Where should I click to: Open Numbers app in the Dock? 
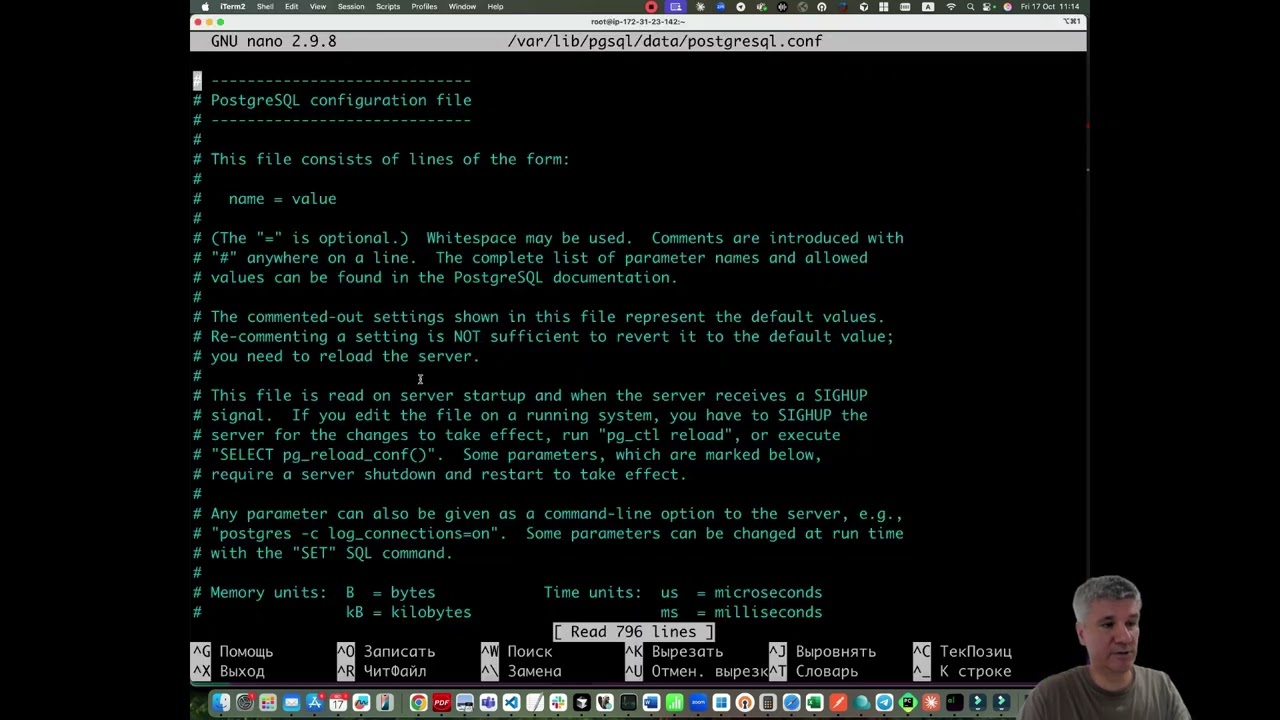[675, 702]
